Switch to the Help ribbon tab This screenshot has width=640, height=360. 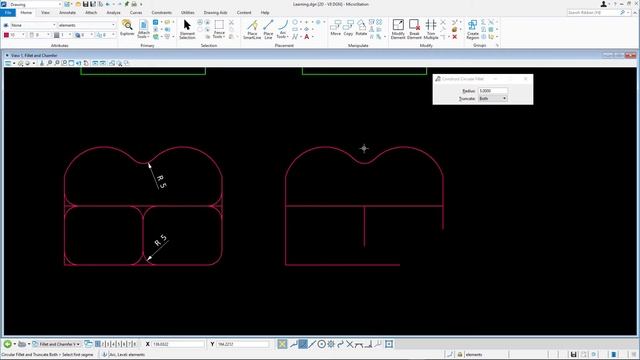265,13
